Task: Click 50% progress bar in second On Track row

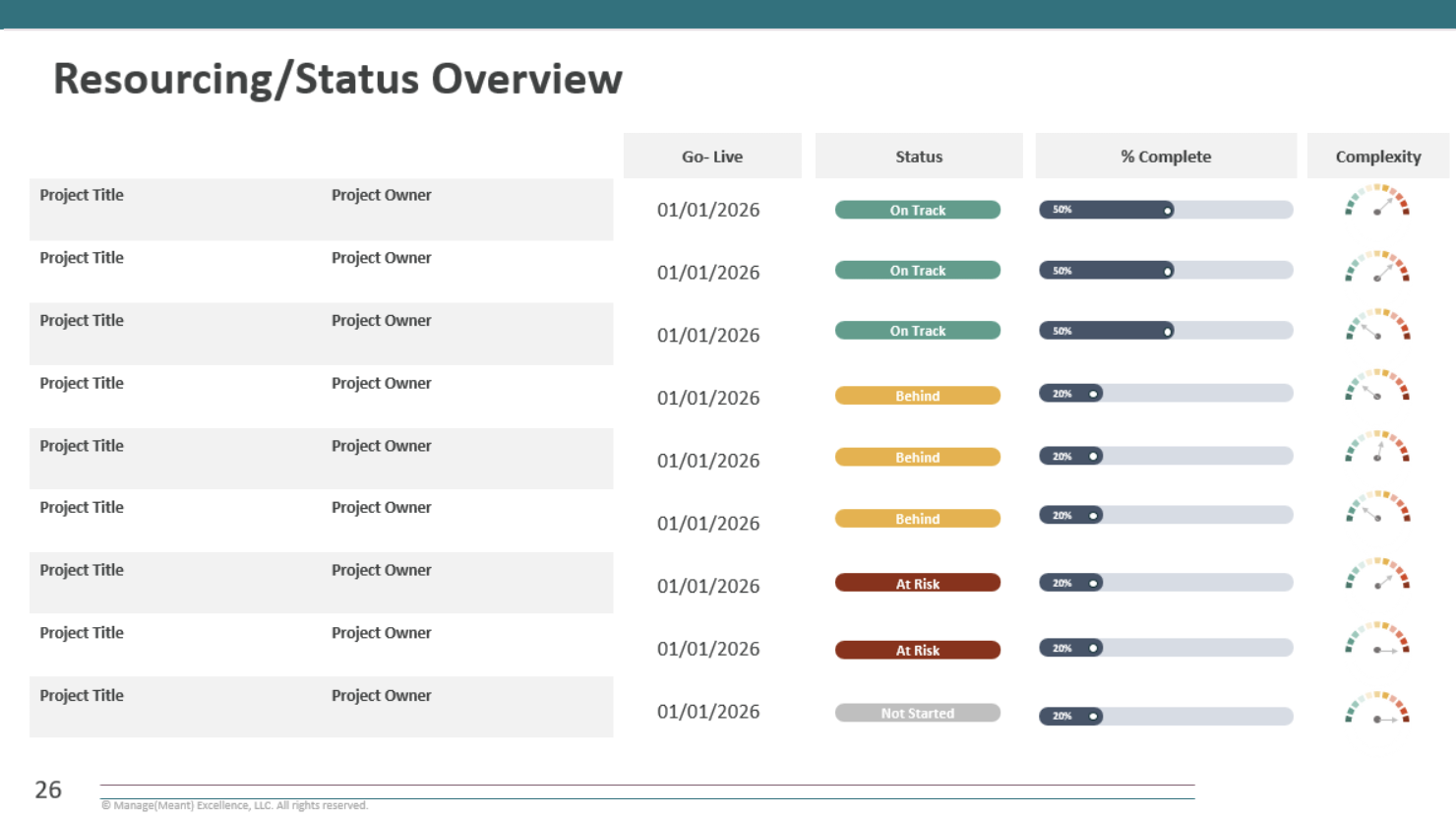Action: (x=1166, y=270)
